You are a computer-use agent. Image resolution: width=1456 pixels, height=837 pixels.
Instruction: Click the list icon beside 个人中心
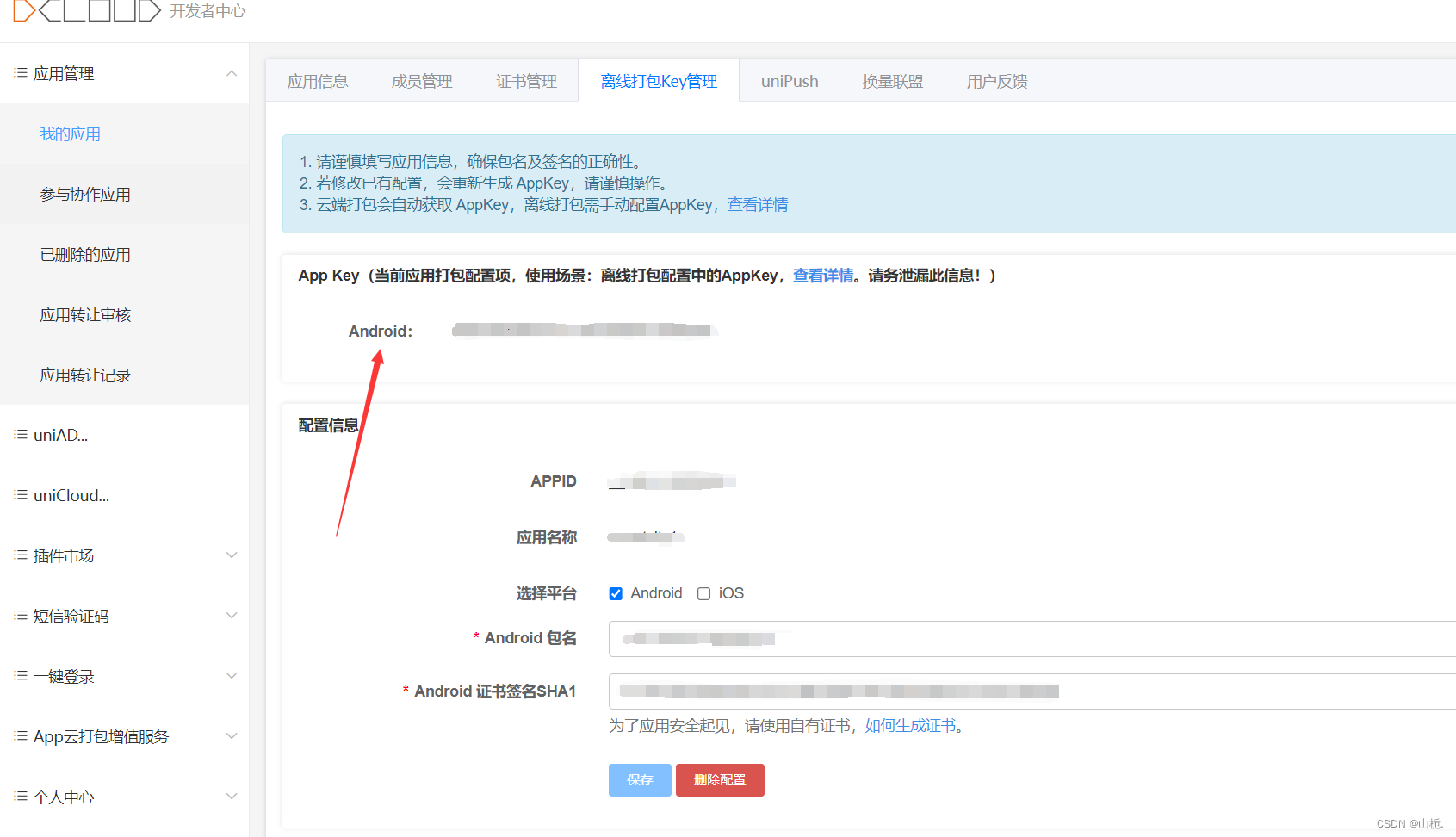point(21,797)
